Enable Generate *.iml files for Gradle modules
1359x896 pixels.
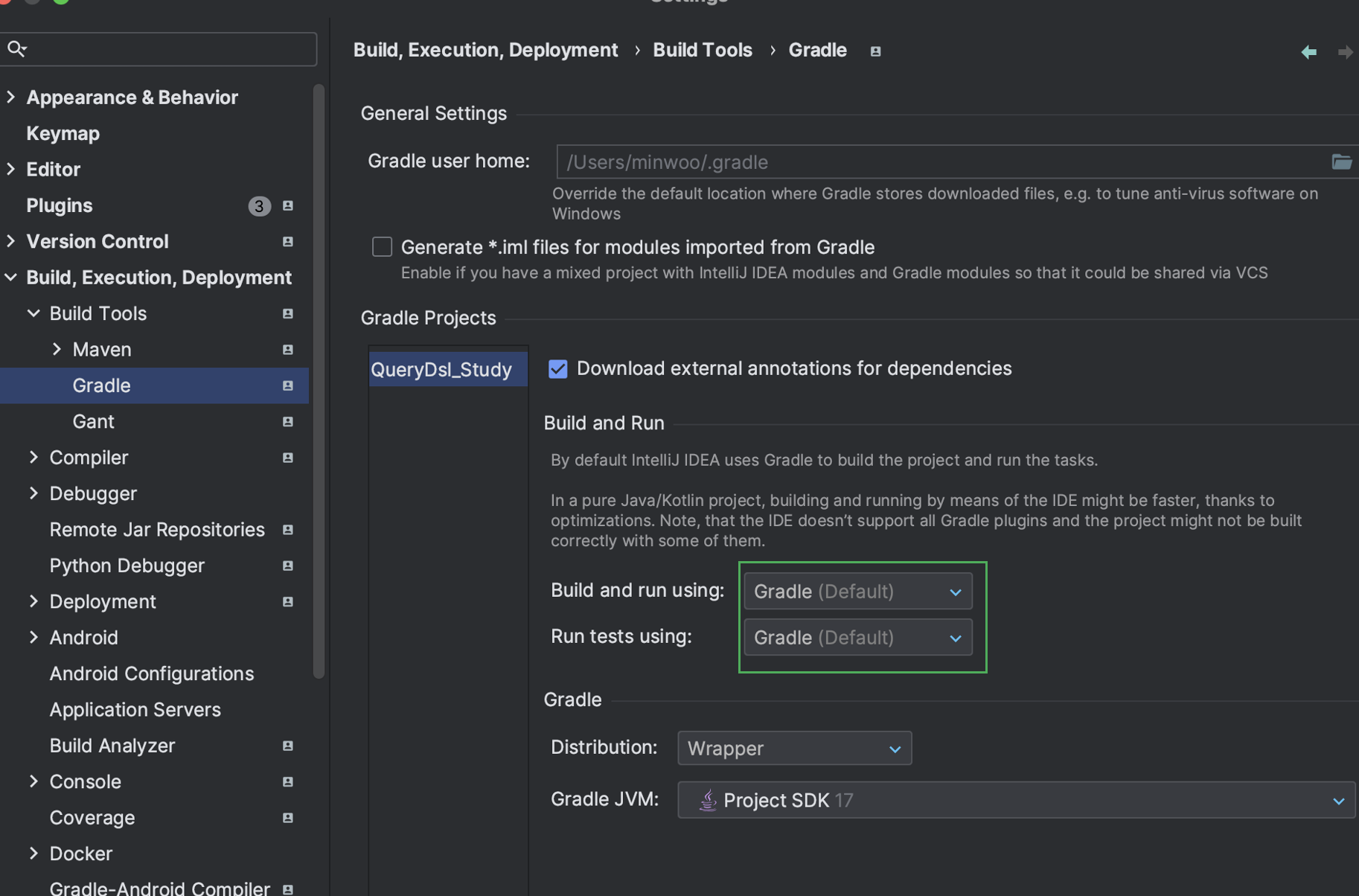coord(382,246)
